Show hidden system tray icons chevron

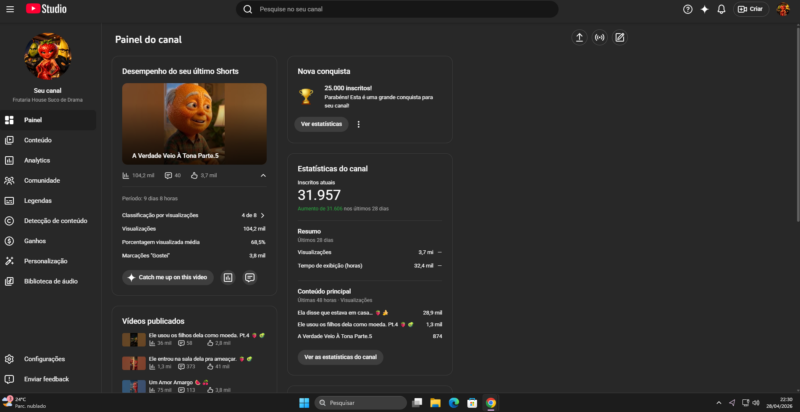pos(719,403)
